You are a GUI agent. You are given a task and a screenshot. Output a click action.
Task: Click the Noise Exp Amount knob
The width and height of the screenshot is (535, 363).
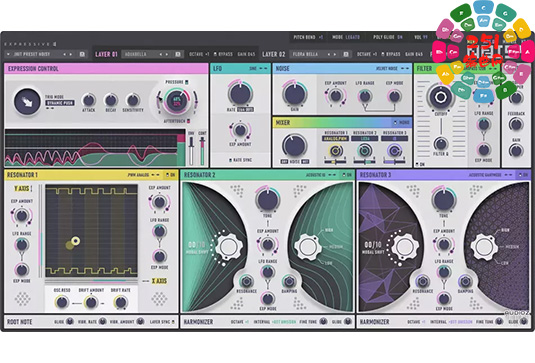(x=335, y=96)
